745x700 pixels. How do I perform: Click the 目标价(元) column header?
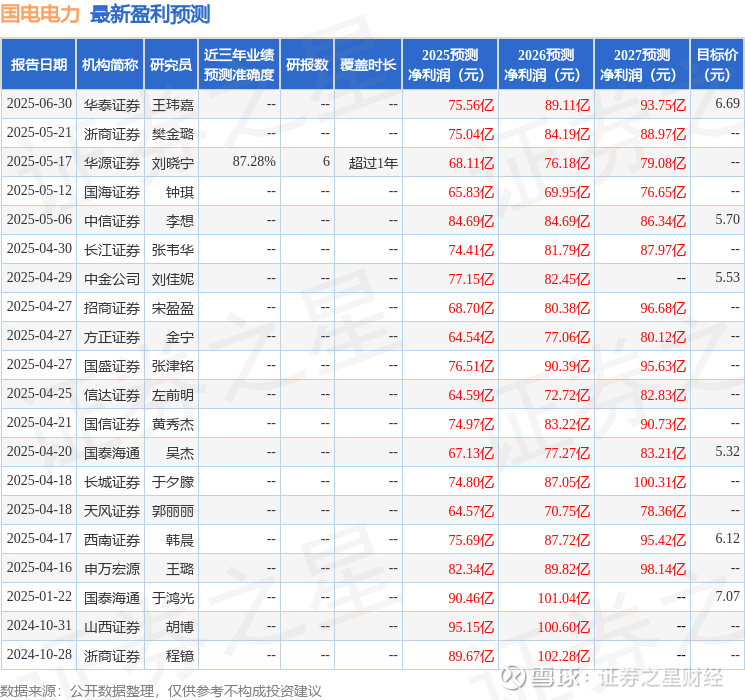[717, 65]
